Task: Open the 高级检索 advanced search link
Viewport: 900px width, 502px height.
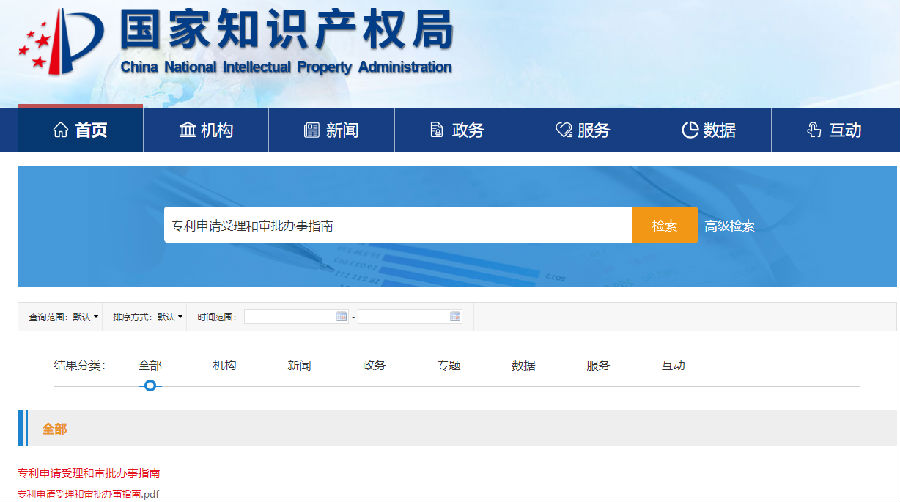Action: tap(729, 226)
